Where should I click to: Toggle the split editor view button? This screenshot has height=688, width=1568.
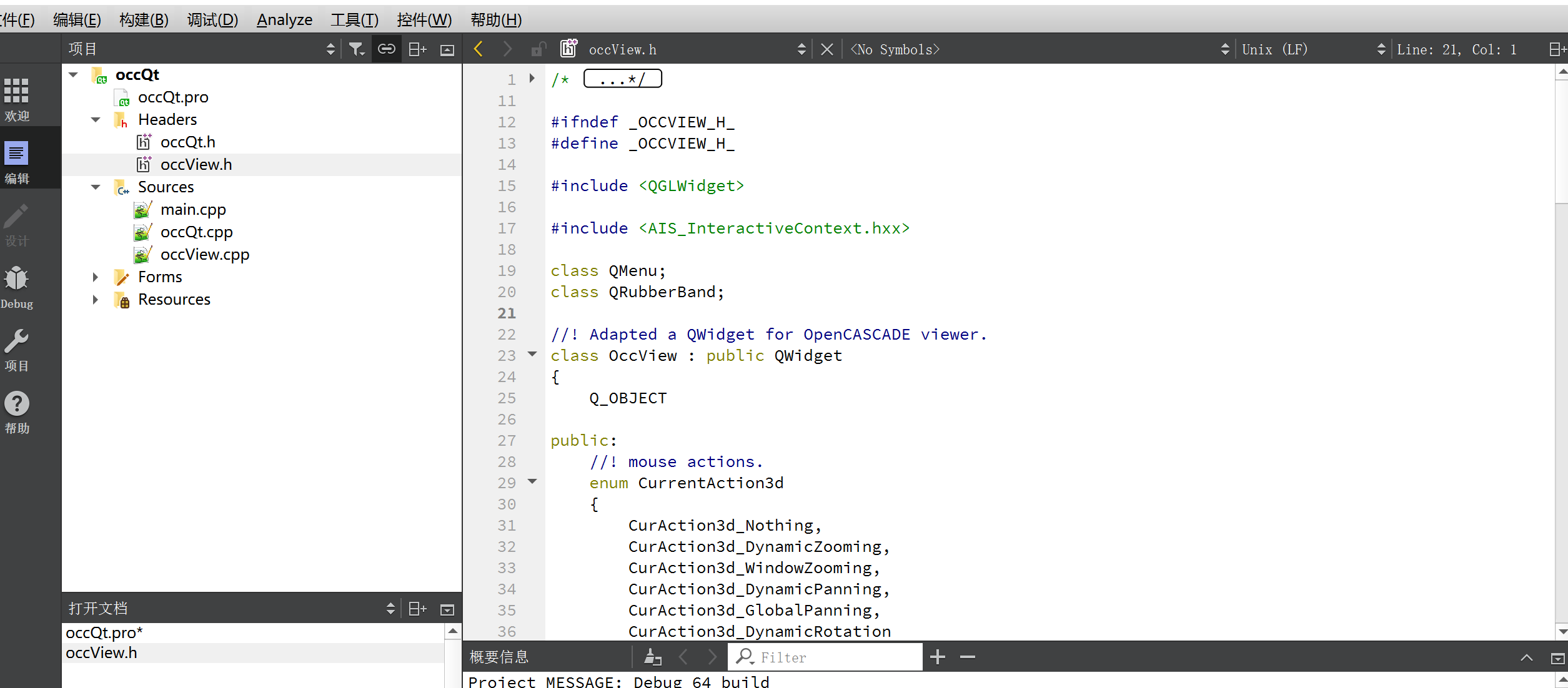click(x=416, y=48)
